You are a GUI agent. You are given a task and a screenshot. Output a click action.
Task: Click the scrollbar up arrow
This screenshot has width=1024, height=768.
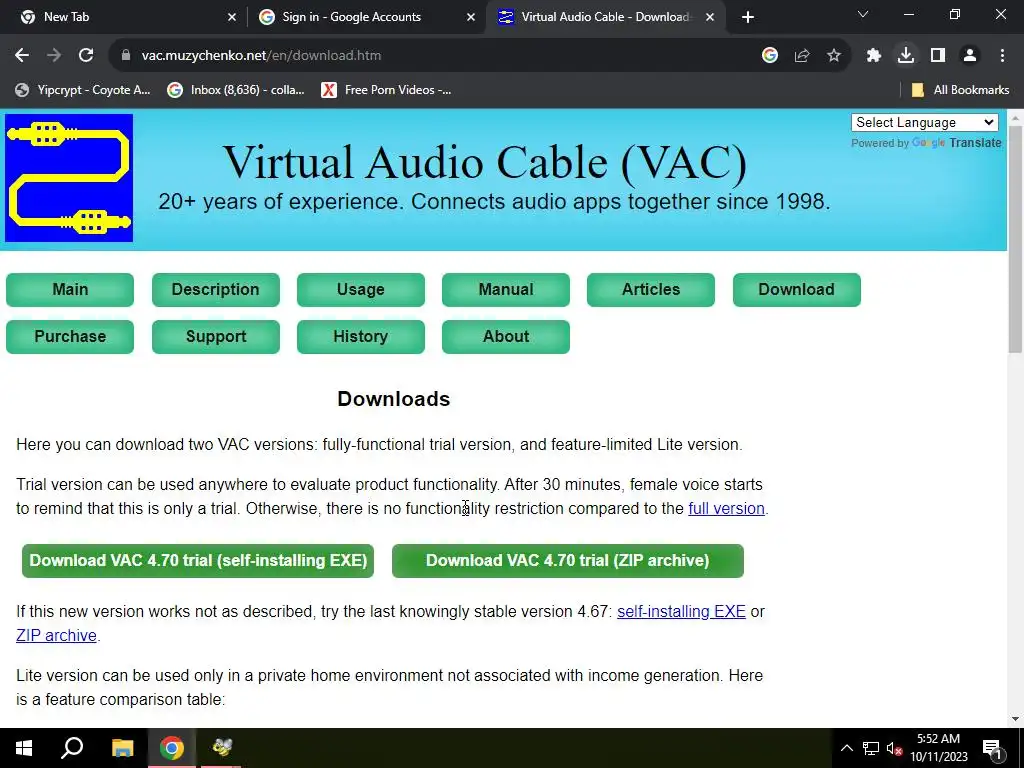point(1015,118)
